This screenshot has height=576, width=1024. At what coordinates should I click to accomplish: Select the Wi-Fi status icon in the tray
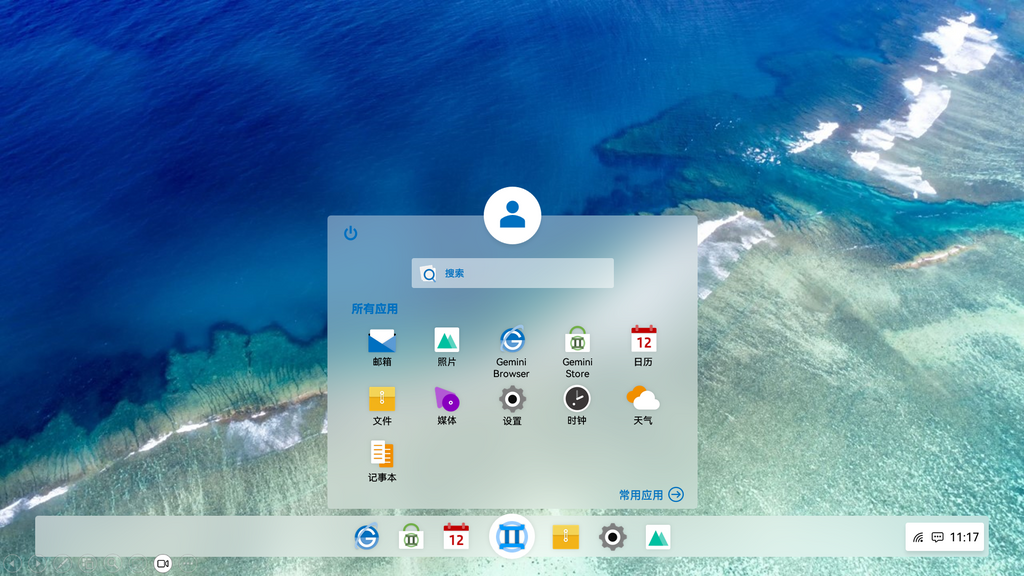click(916, 536)
